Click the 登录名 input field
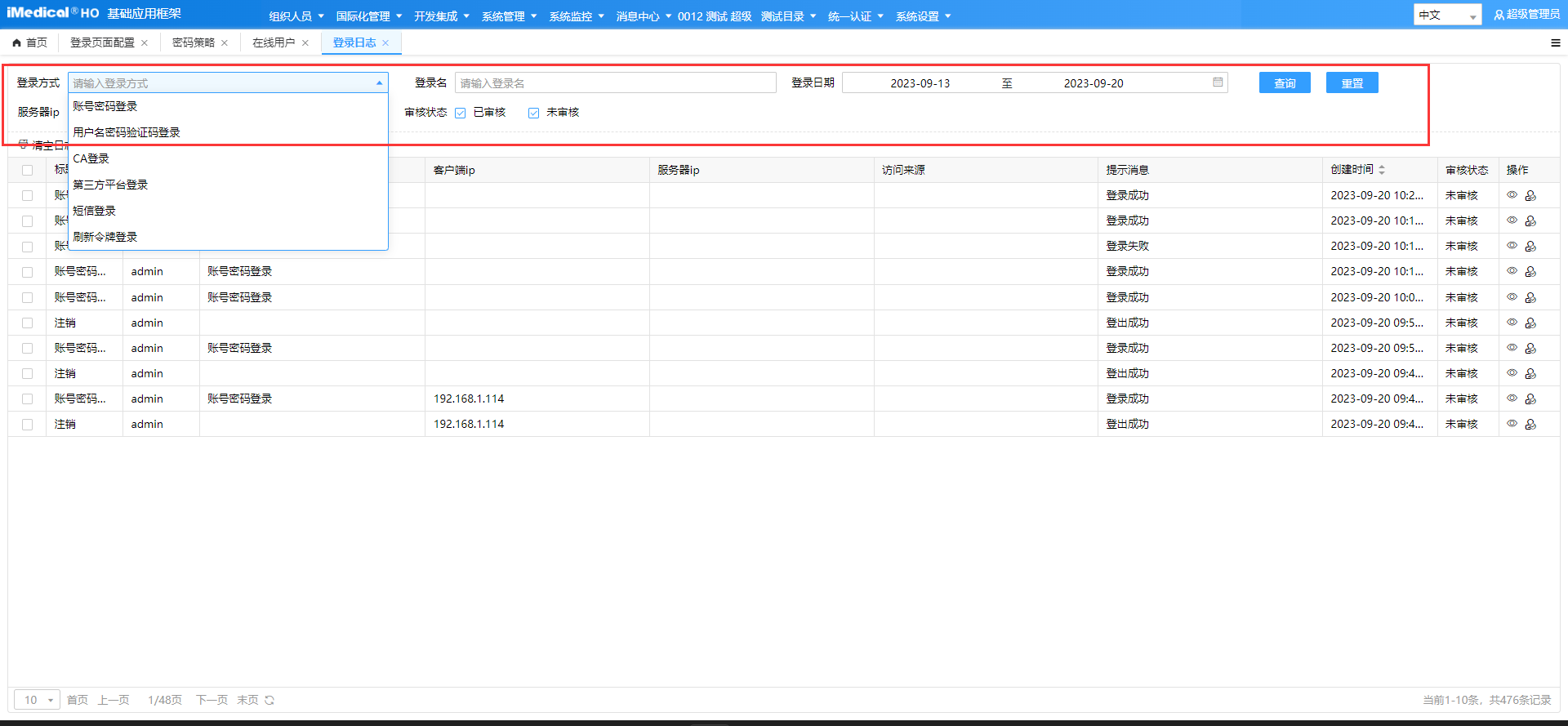The image size is (1568, 726). click(x=615, y=83)
